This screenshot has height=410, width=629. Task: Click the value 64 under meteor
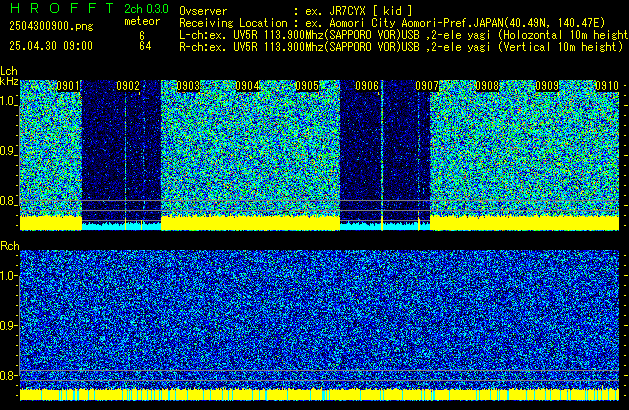tap(145, 46)
